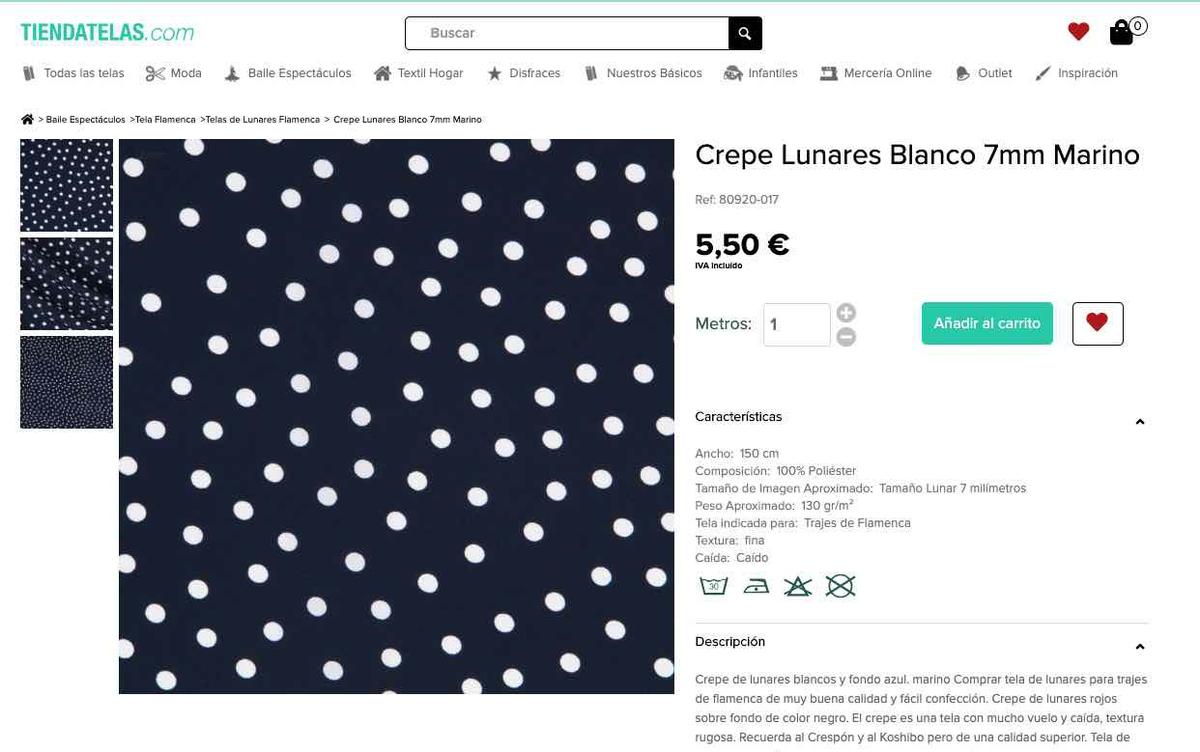This screenshot has width=1200, height=752.
Task: Decrease meters with minus icon
Action: [x=846, y=337]
